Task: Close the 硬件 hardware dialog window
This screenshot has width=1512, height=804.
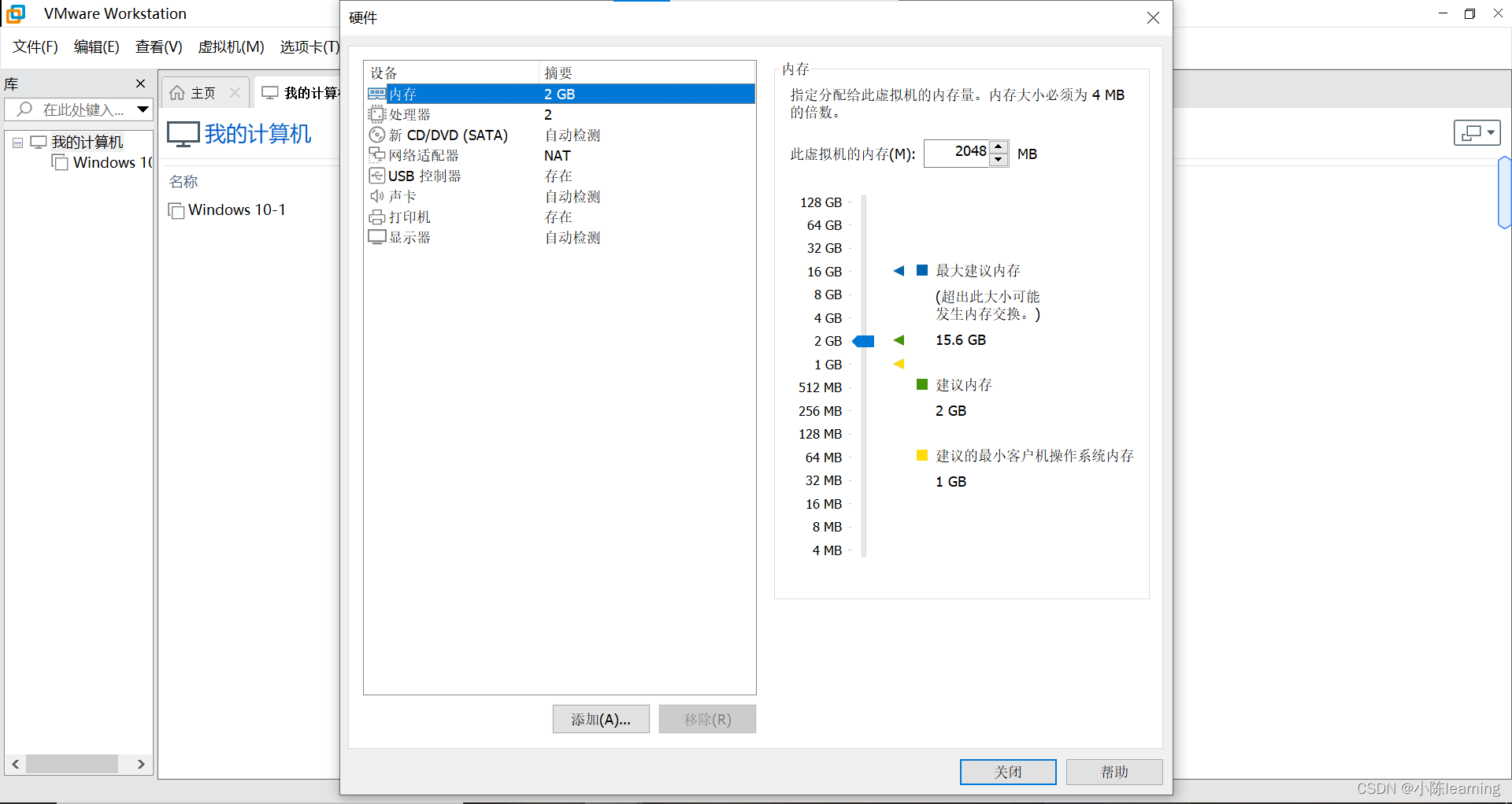Action: tap(1153, 17)
